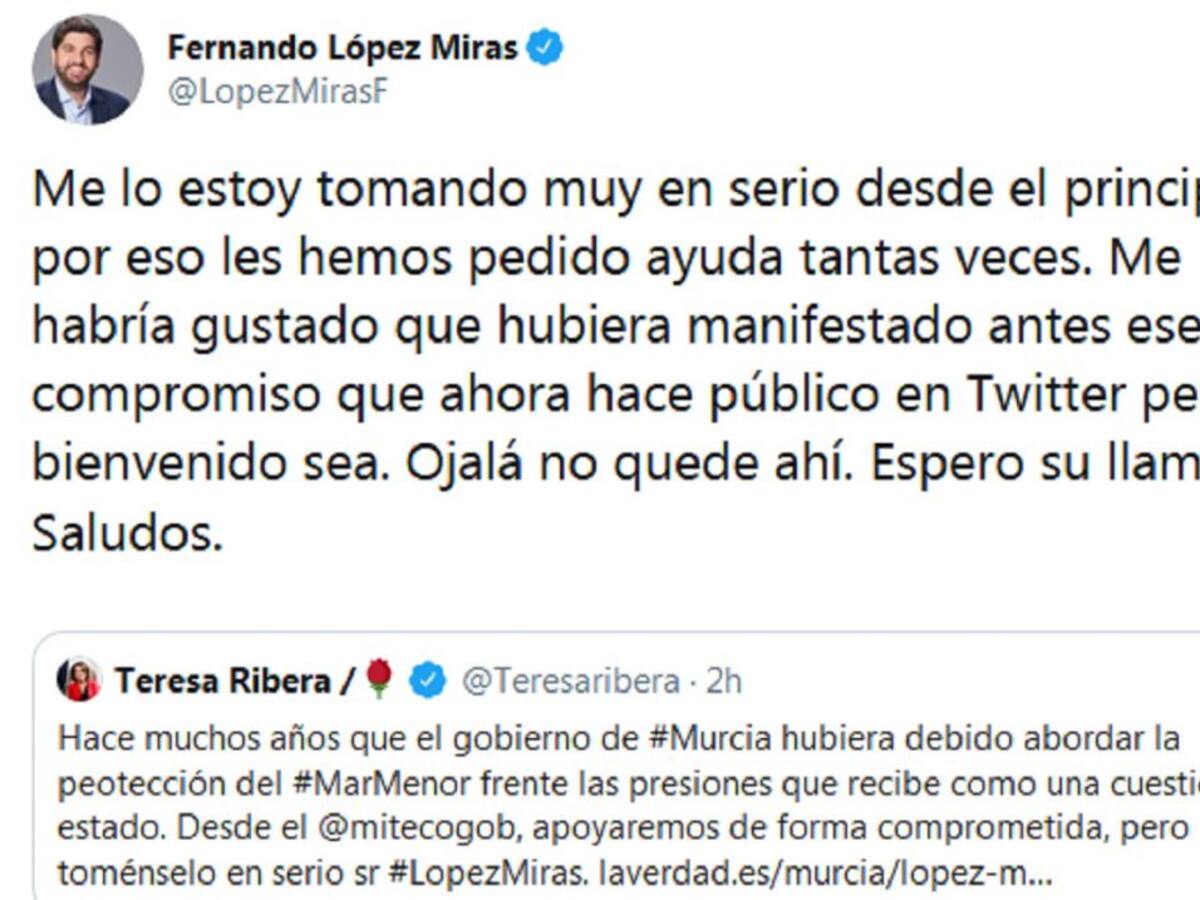Open the Fernando López Miras display name
Image resolution: width=1200 pixels, height=900 pixels.
[x=342, y=47]
